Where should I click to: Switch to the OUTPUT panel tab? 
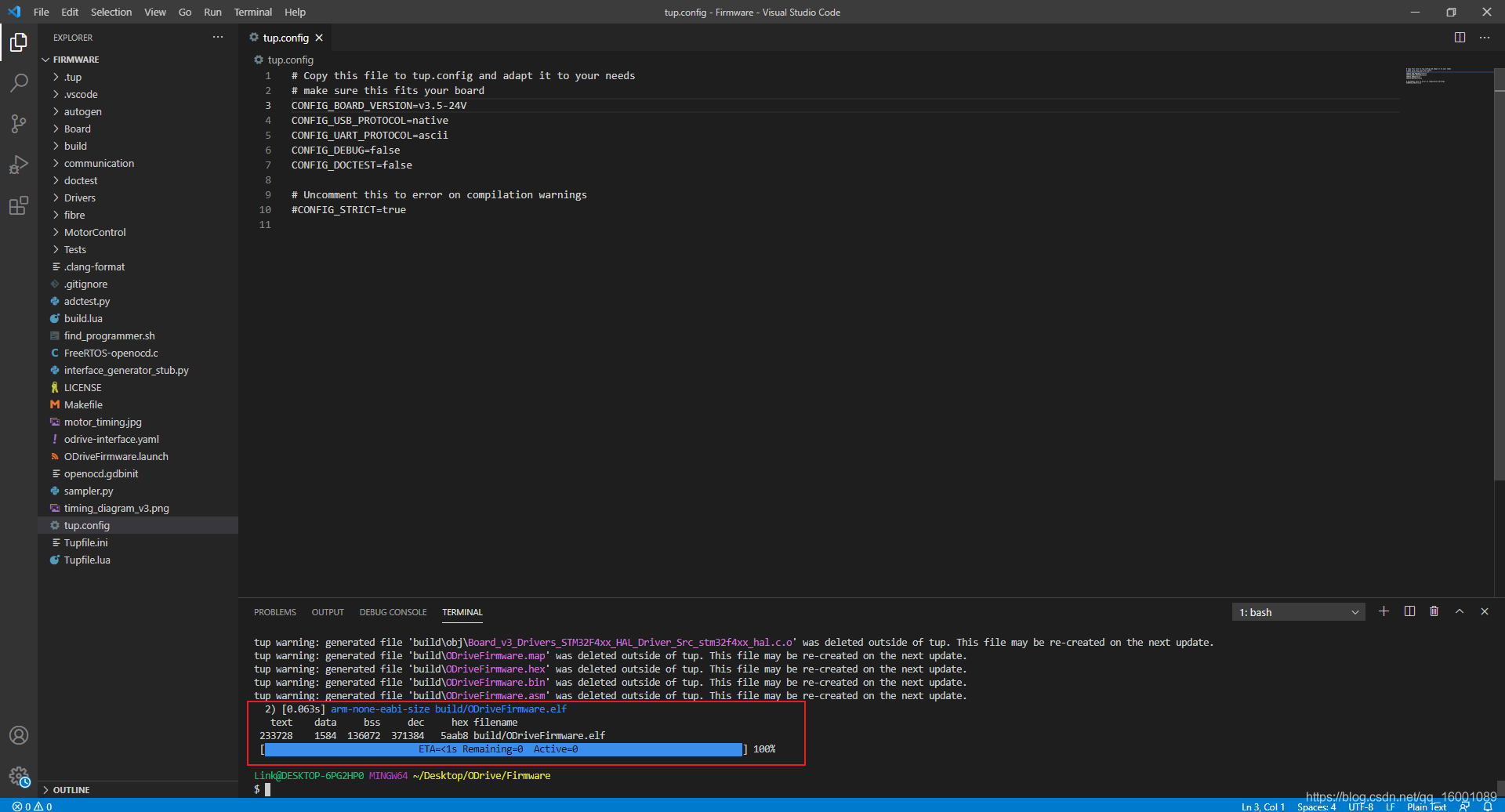click(328, 612)
